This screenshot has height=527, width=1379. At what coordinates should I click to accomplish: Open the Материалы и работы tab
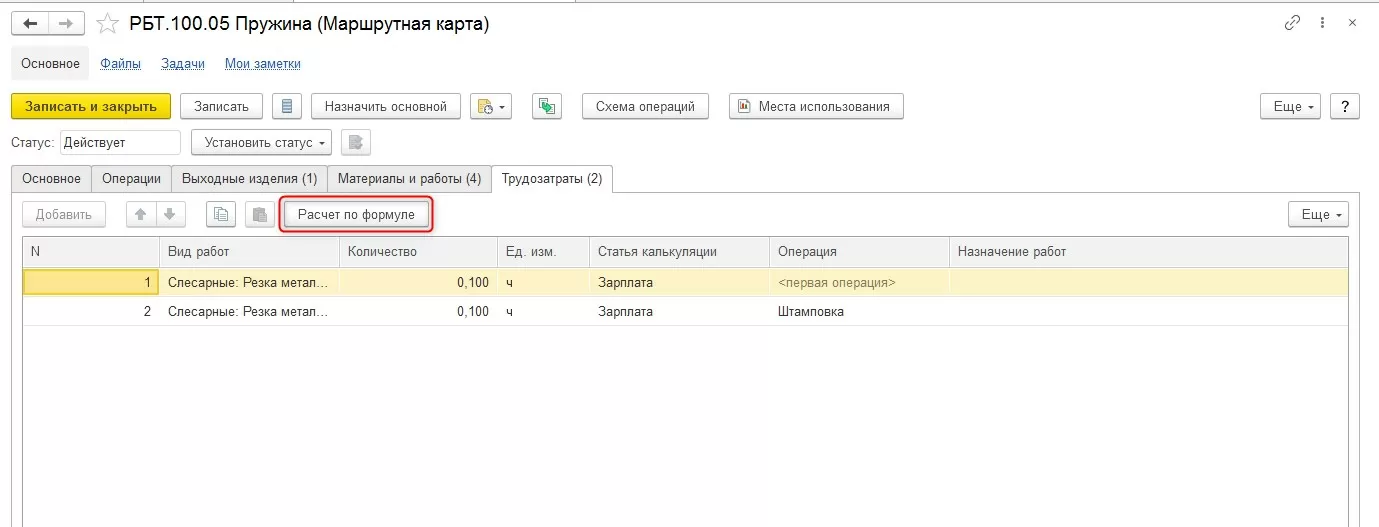(409, 179)
